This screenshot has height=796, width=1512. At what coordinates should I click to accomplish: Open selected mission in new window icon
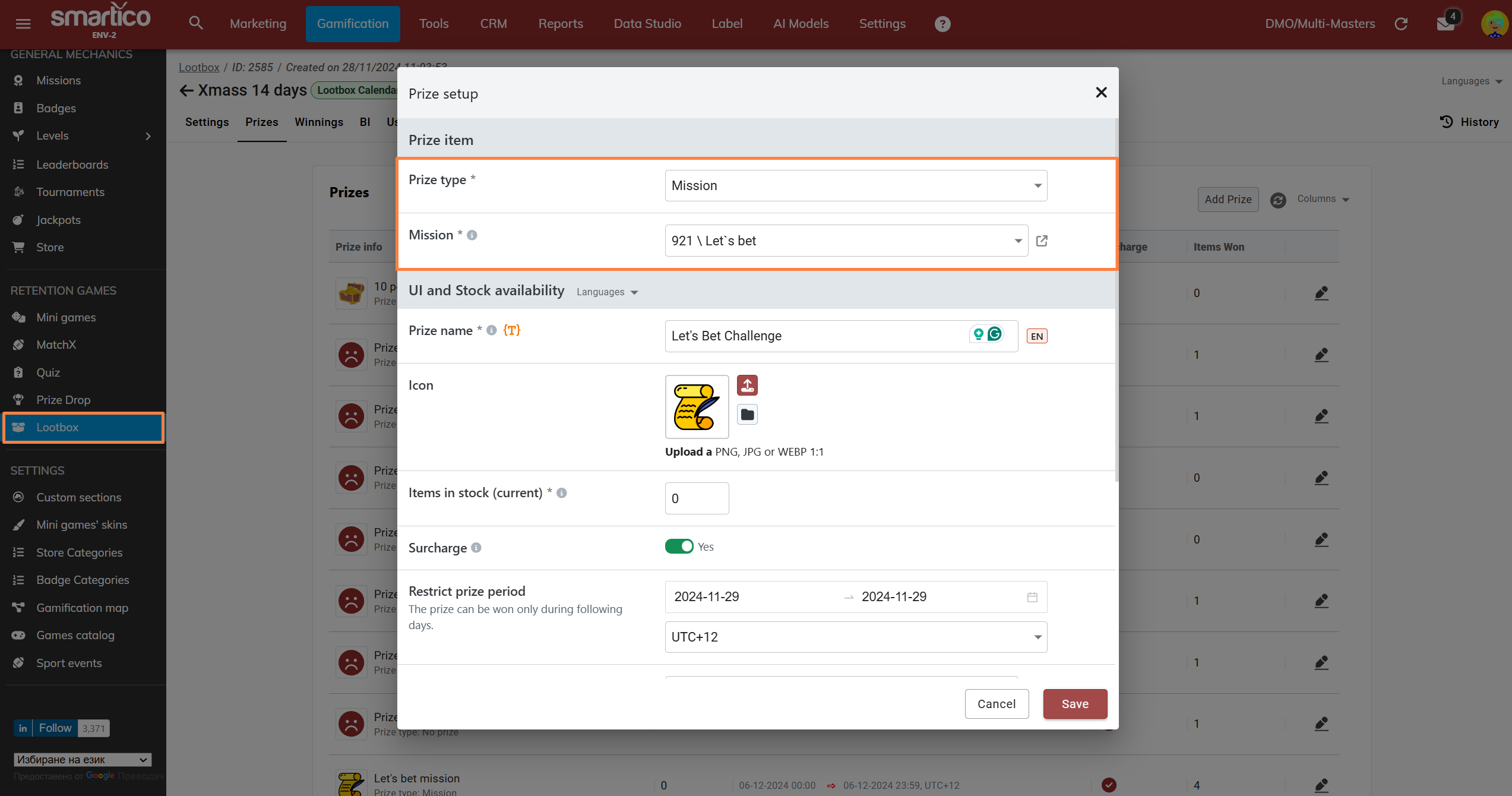click(1042, 241)
